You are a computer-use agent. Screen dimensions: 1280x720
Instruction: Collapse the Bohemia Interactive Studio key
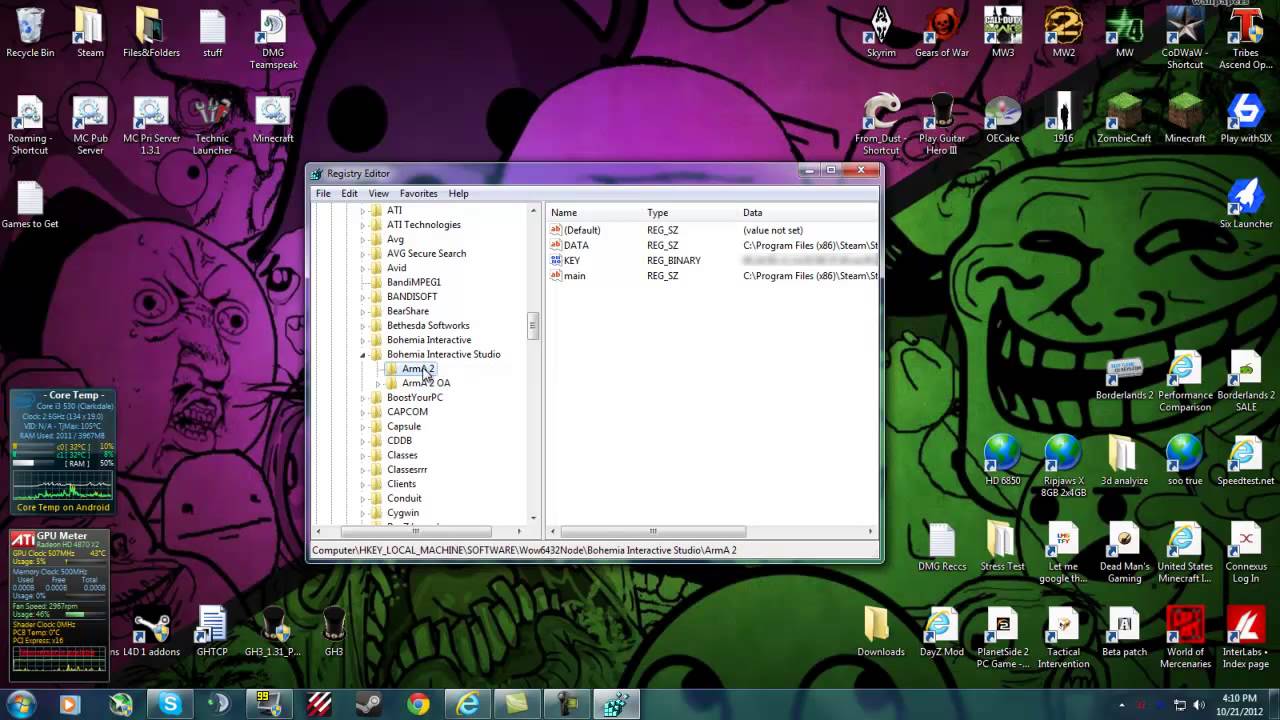coord(363,355)
